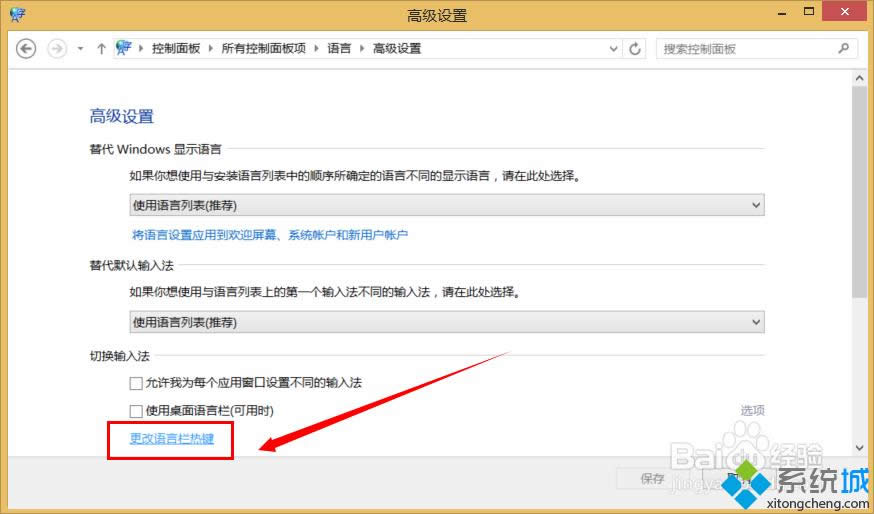Go up one level with the up arrow
The width and height of the screenshot is (874, 514).
[x=101, y=48]
